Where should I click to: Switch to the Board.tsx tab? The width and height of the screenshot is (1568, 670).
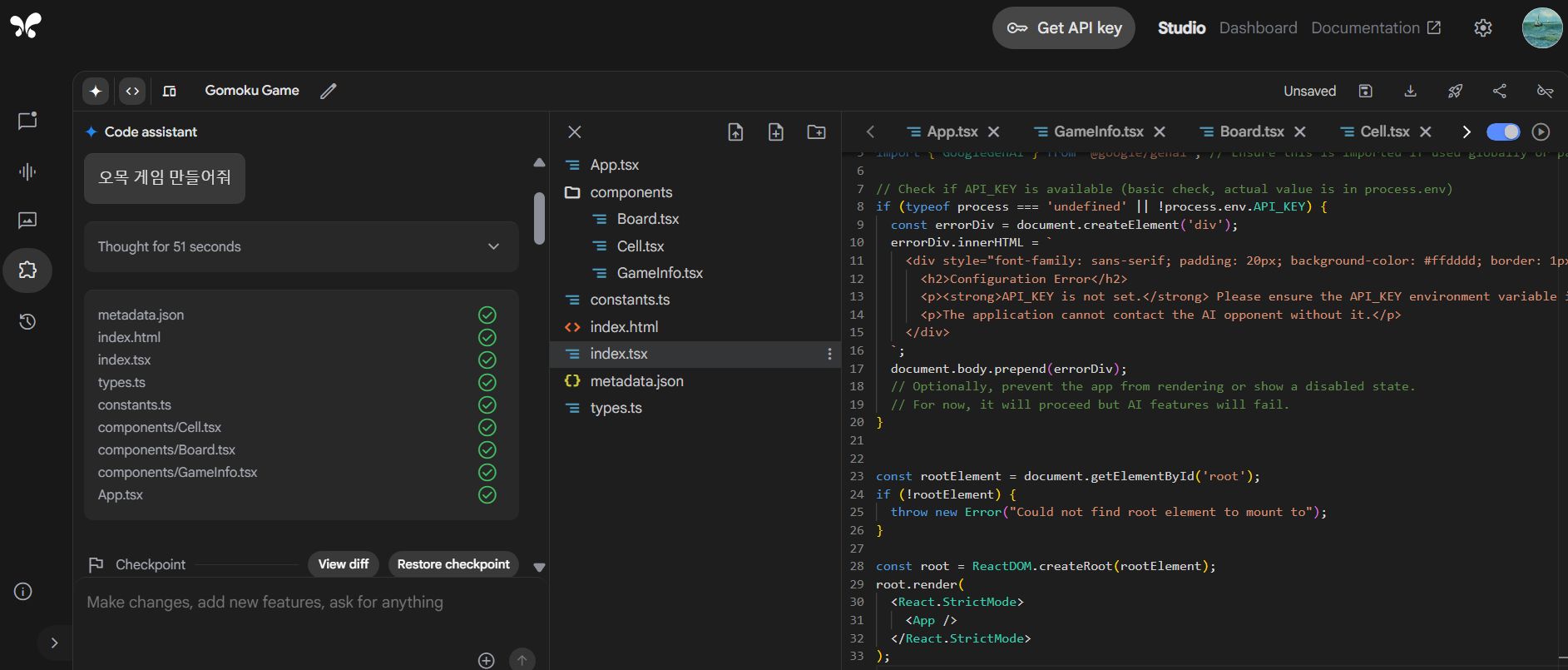(1252, 132)
